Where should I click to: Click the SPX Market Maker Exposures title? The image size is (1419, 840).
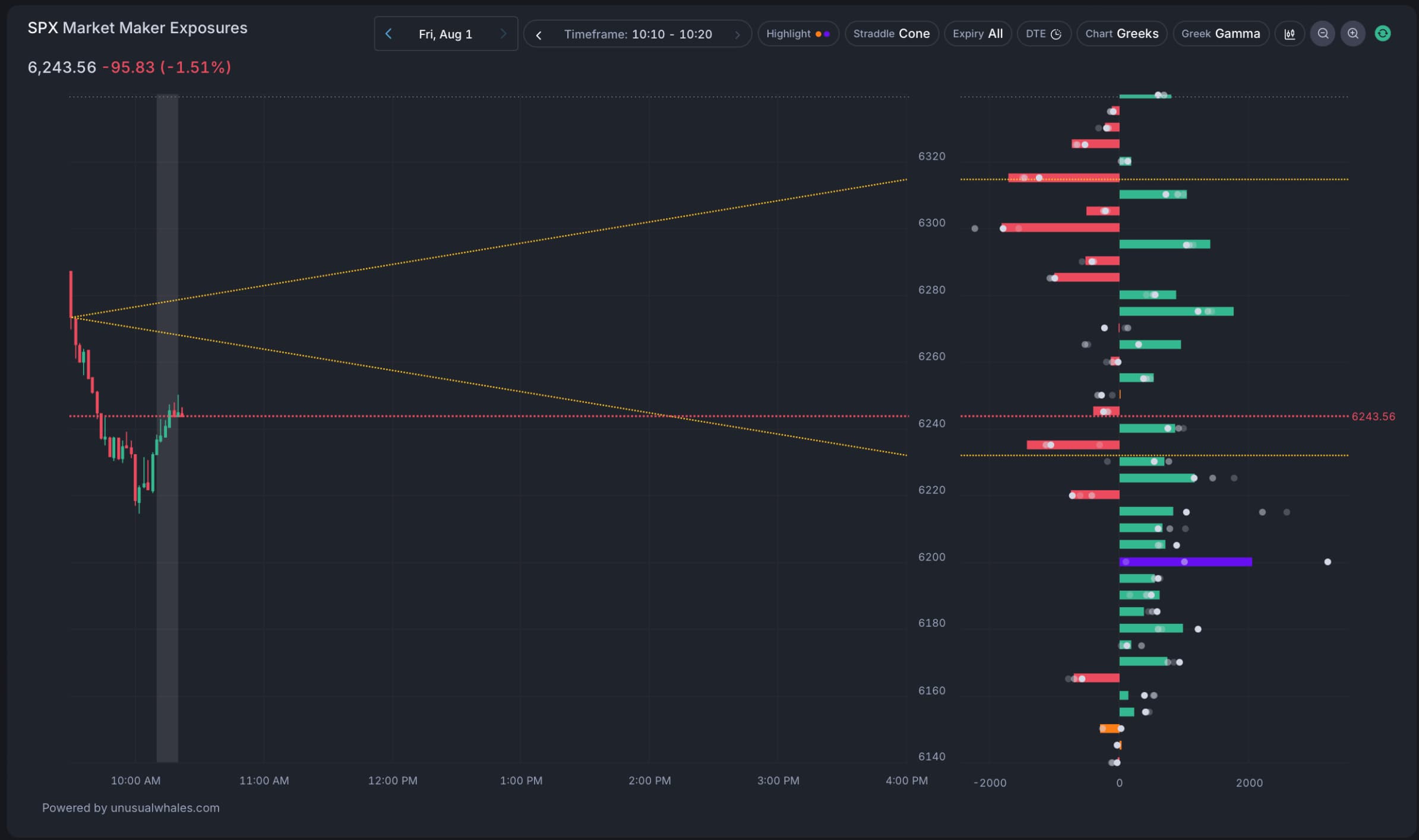pyautogui.click(x=137, y=28)
